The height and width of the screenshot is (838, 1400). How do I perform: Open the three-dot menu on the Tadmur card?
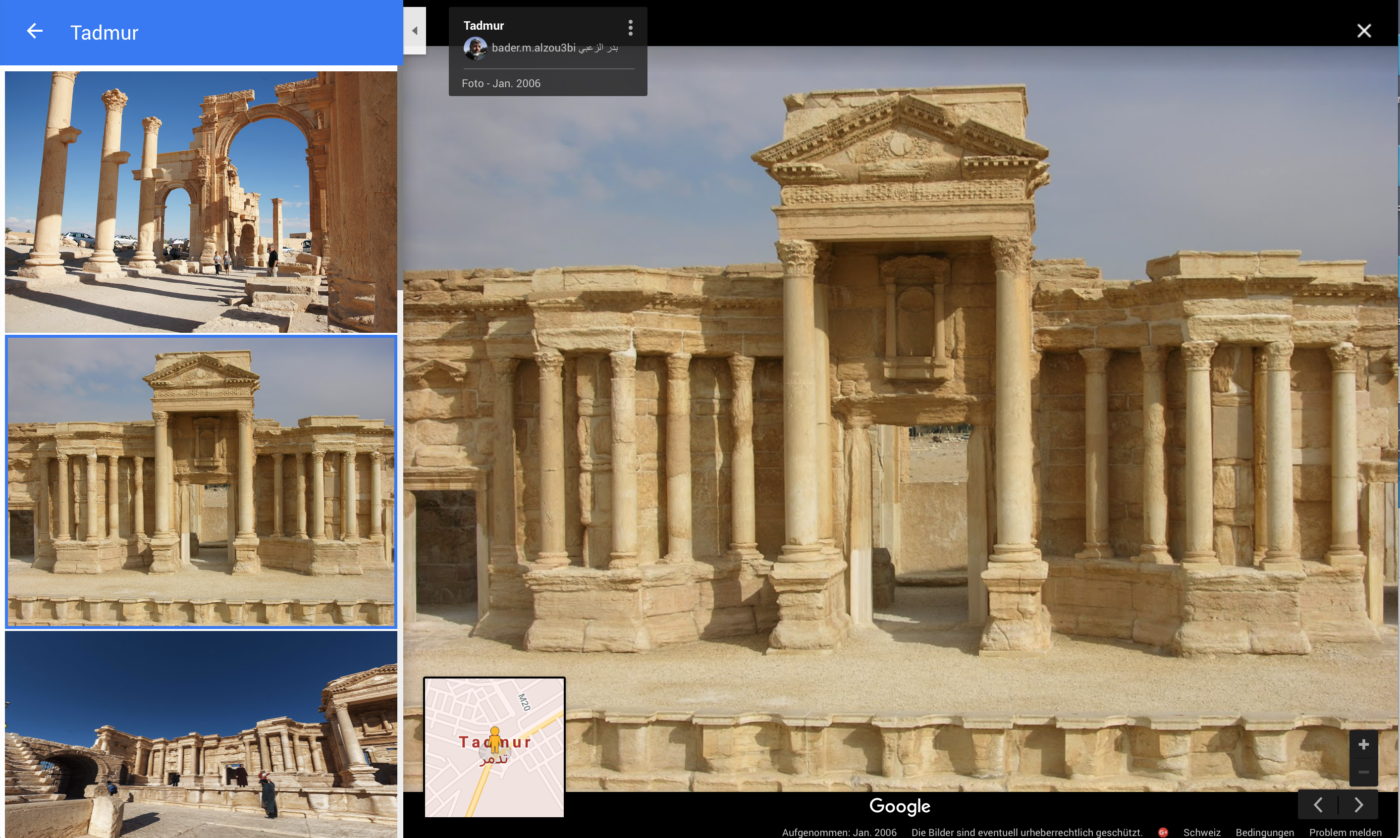[629, 28]
